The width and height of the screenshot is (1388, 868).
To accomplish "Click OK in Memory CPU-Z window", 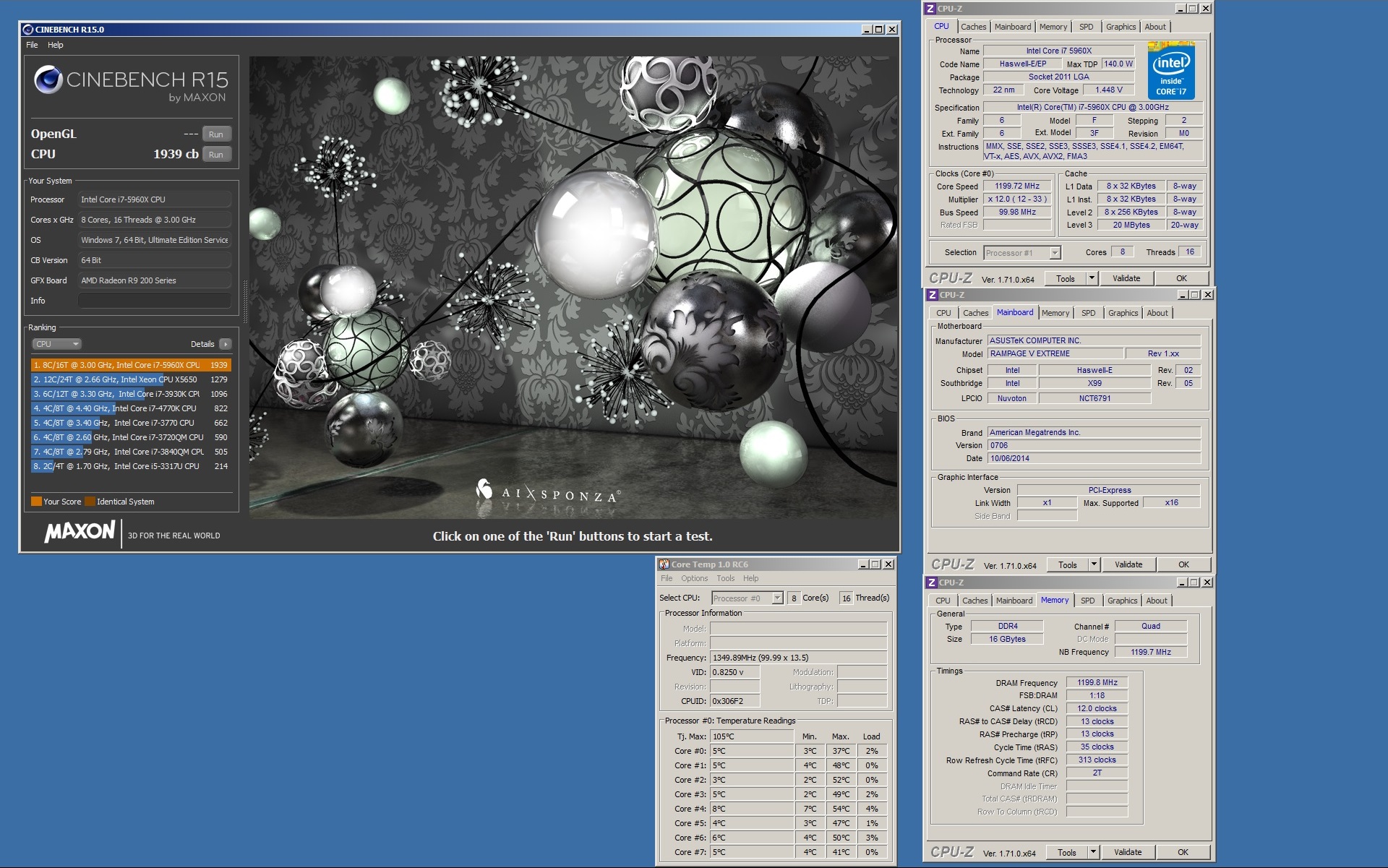I will 1183,852.
